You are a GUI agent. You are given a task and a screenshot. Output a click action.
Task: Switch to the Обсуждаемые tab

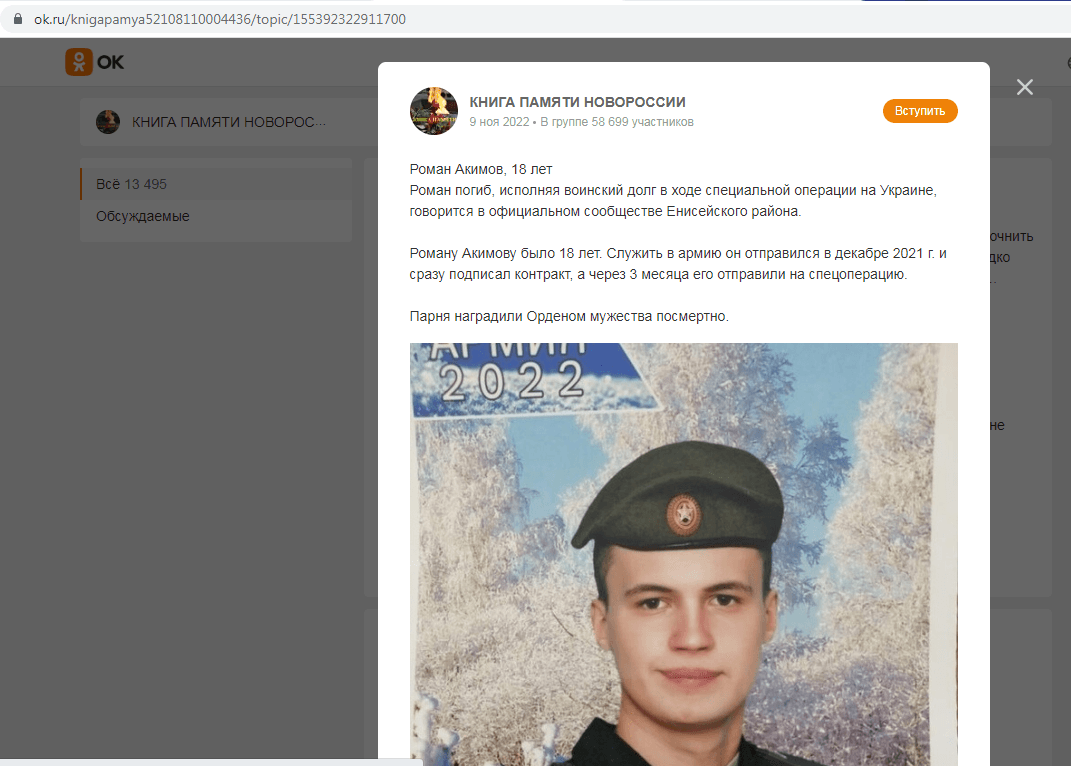click(216, 216)
